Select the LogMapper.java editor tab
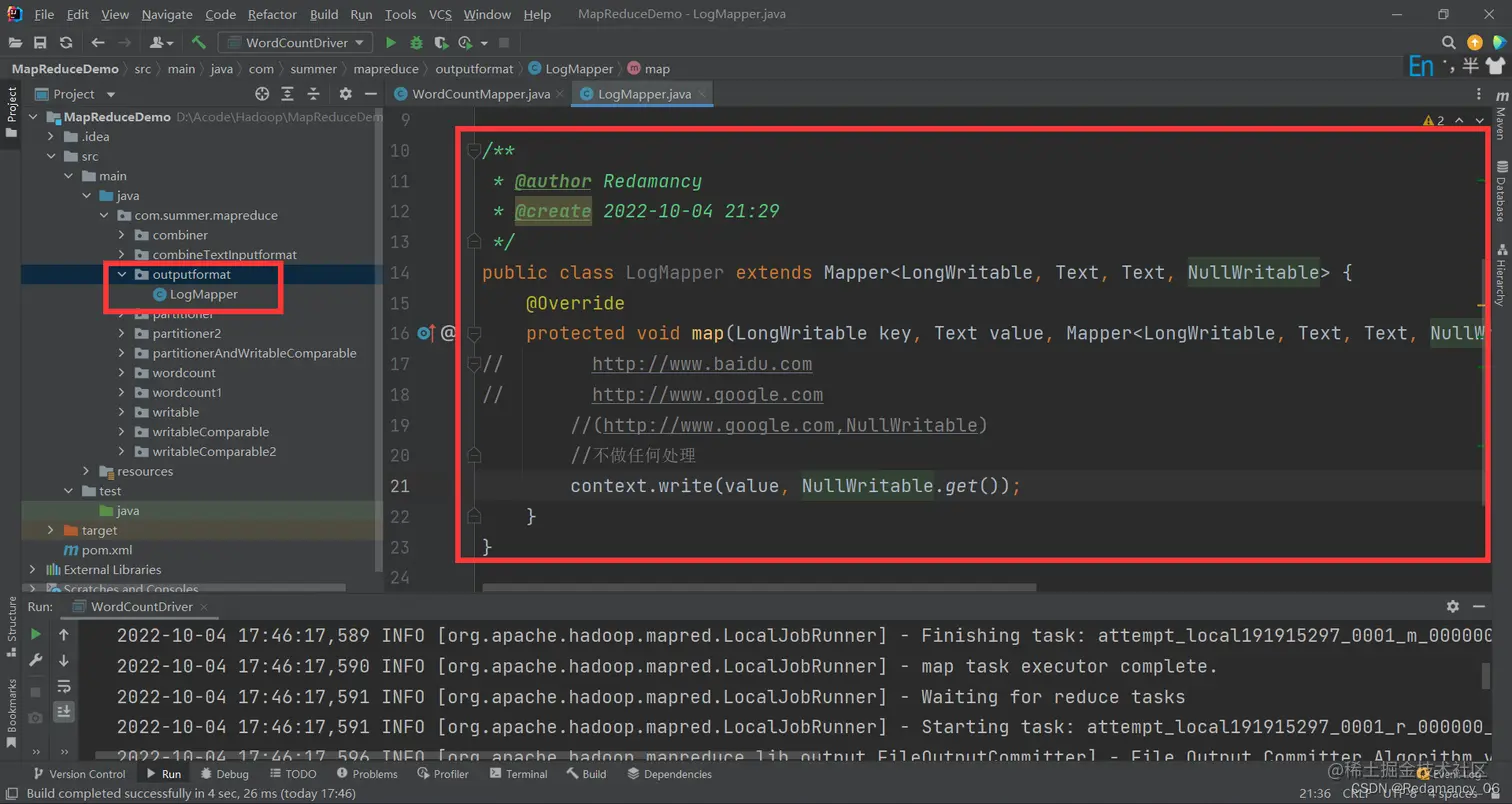 [x=643, y=94]
